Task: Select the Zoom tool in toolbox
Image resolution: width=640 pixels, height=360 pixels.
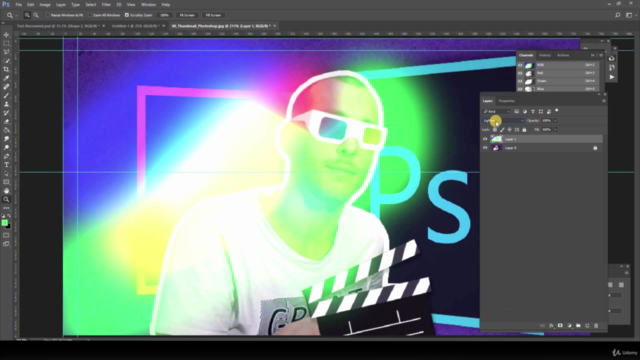Action: pyautogui.click(x=6, y=199)
